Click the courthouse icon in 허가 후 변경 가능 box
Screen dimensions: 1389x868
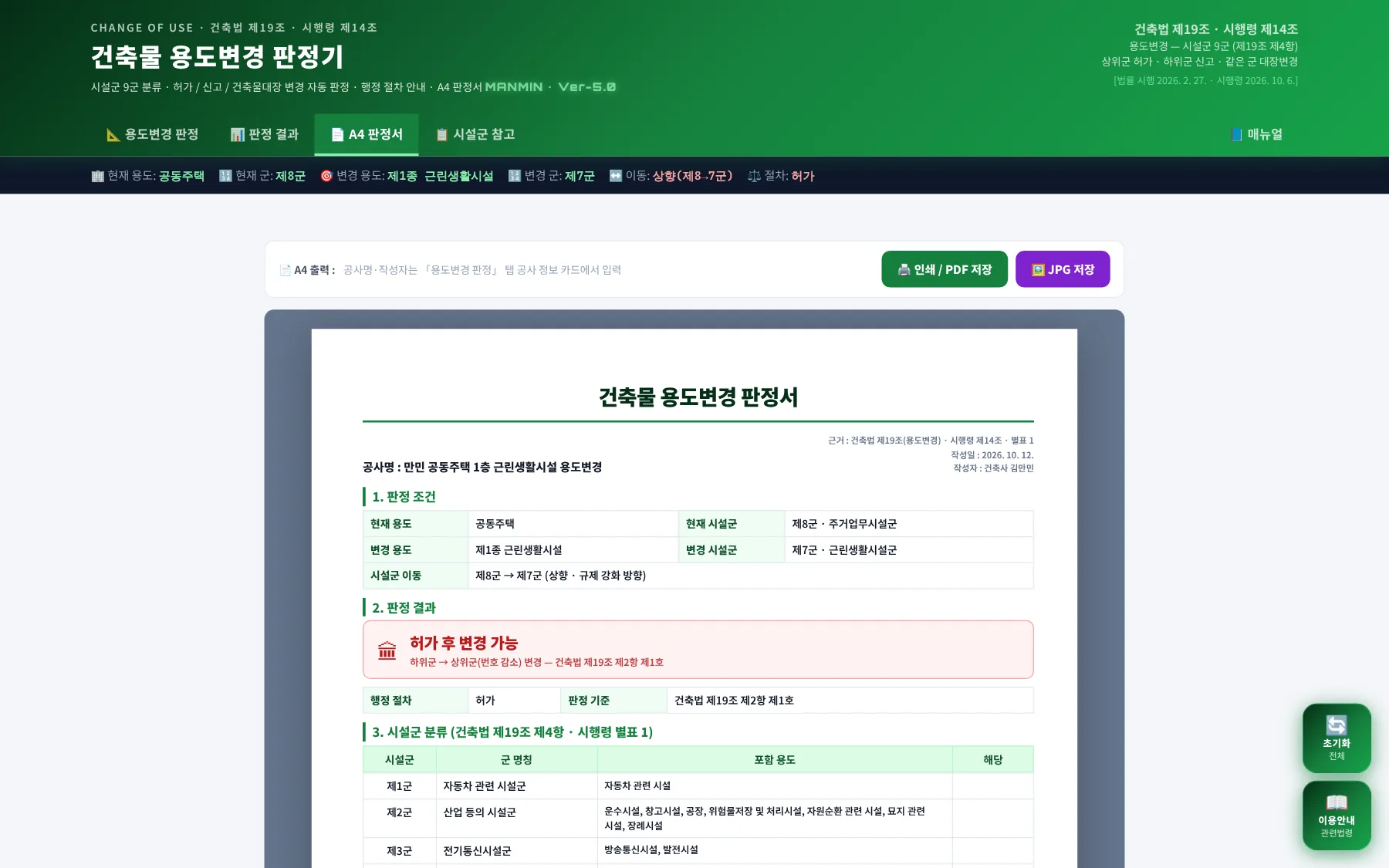click(387, 650)
